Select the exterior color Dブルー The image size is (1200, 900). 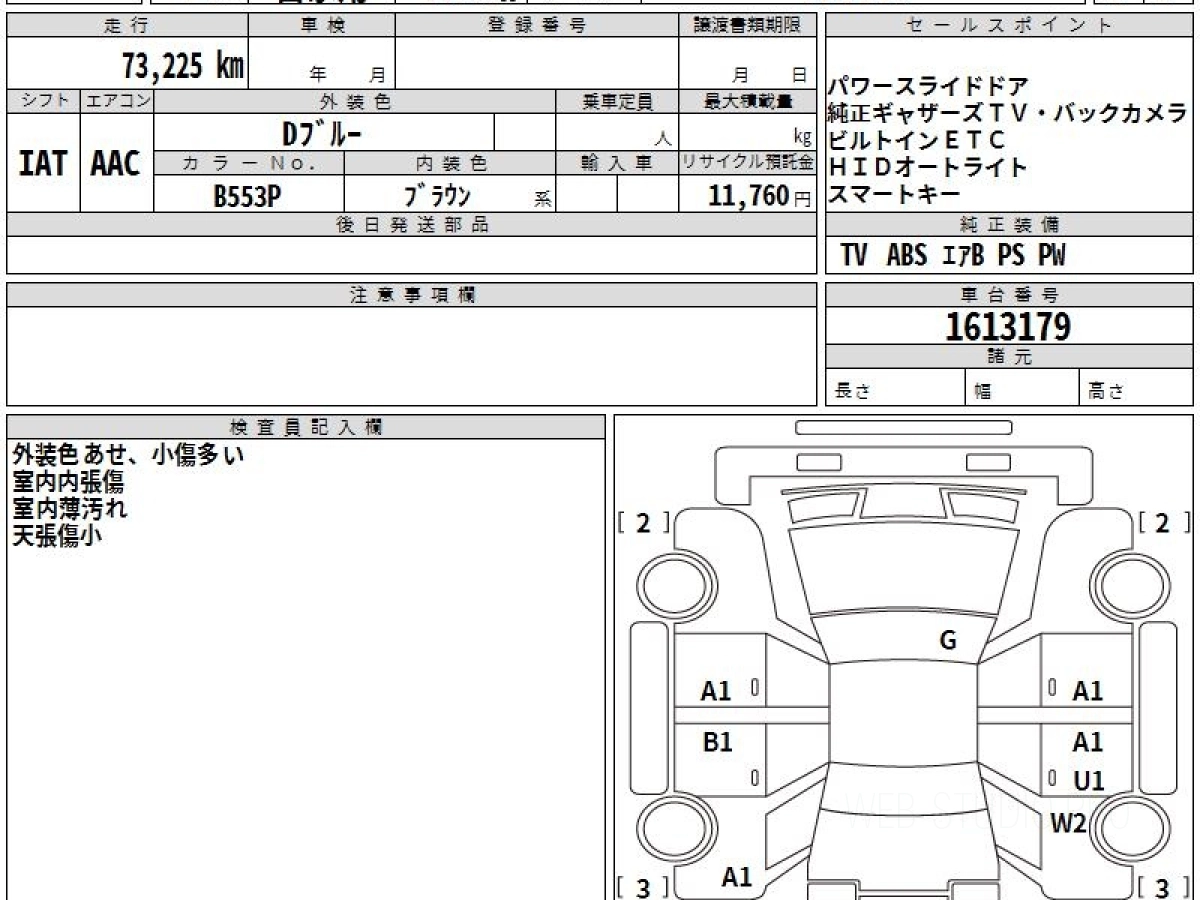323,132
